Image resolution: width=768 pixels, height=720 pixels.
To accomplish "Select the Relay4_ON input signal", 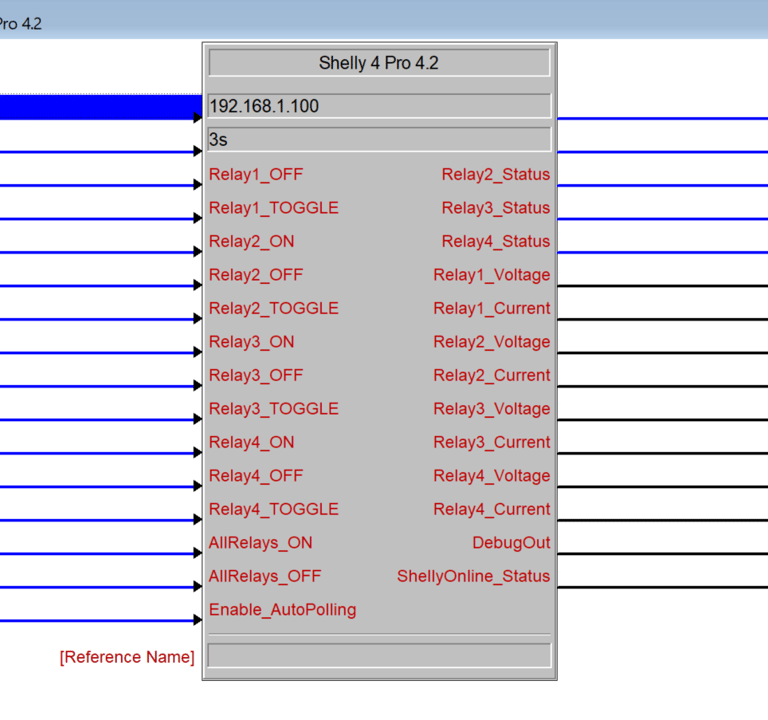I will tap(251, 442).
